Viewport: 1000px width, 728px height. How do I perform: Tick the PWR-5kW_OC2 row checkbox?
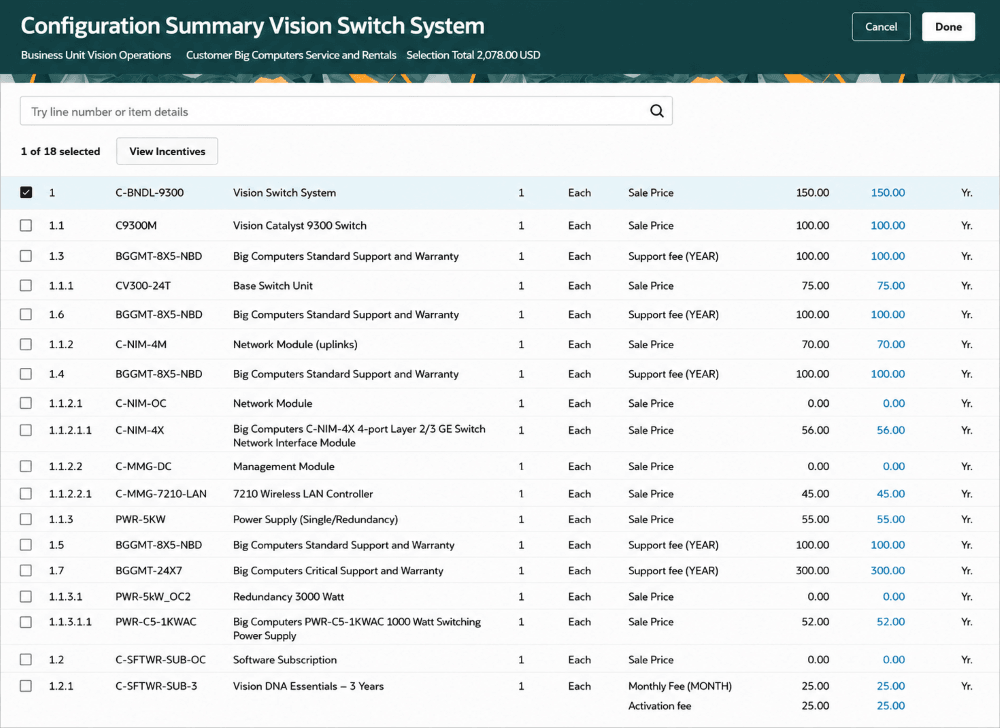(26, 597)
